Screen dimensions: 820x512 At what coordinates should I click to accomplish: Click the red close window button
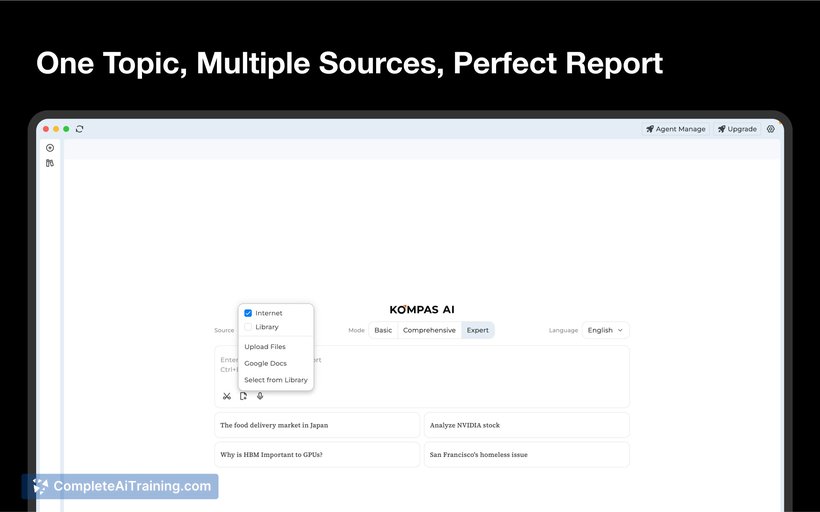click(46, 129)
